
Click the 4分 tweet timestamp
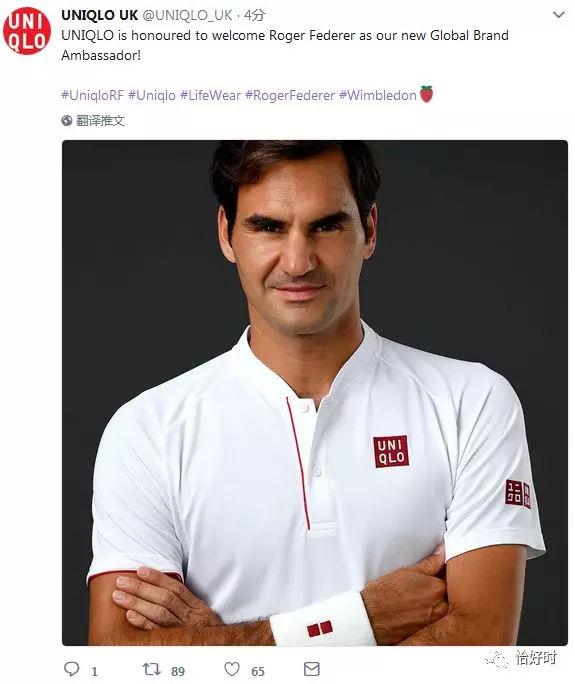[254, 15]
